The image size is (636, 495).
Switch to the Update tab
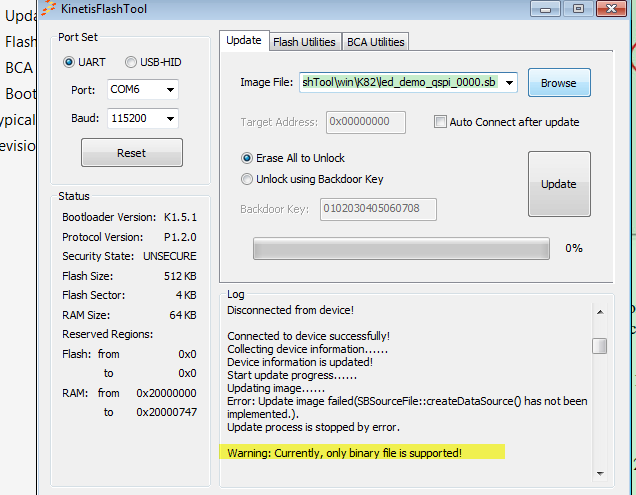point(244,41)
